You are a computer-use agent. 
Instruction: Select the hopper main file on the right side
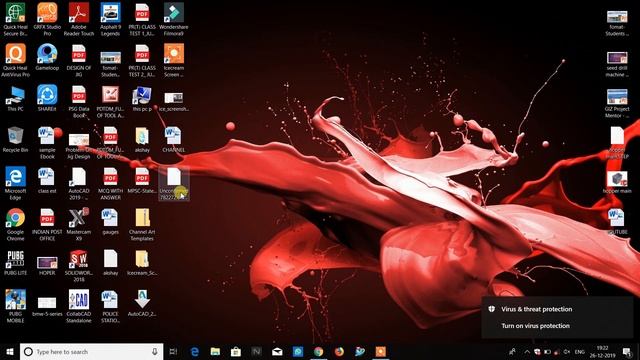coord(617,182)
